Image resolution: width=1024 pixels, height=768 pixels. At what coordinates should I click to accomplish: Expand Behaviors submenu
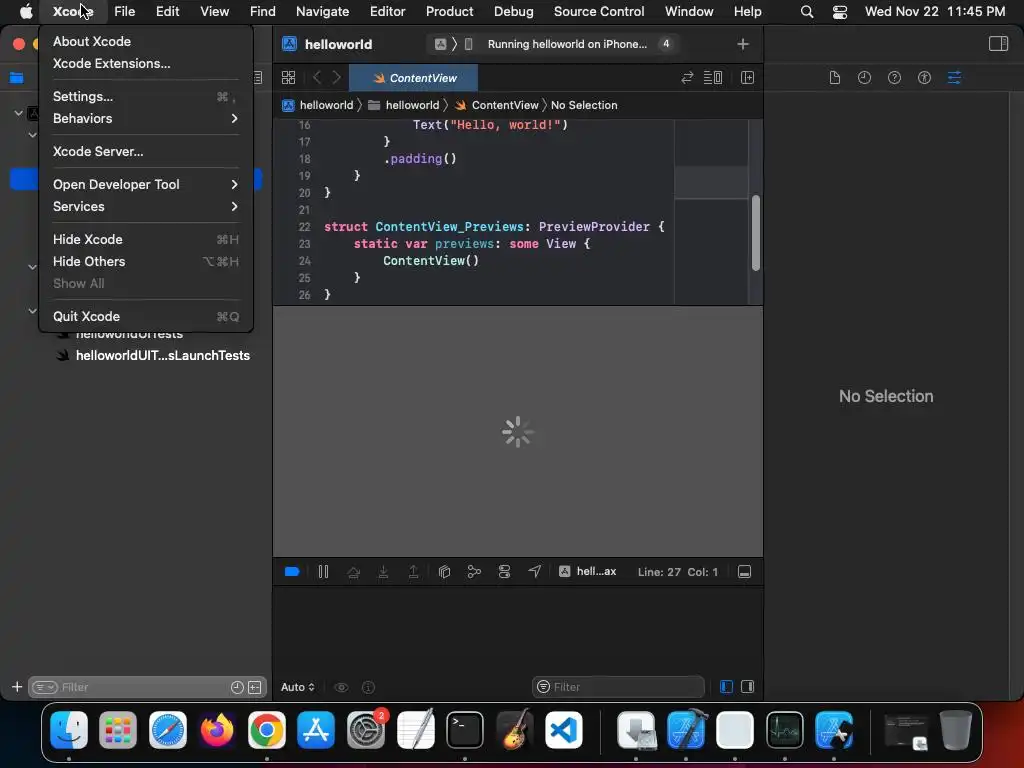(x=145, y=118)
